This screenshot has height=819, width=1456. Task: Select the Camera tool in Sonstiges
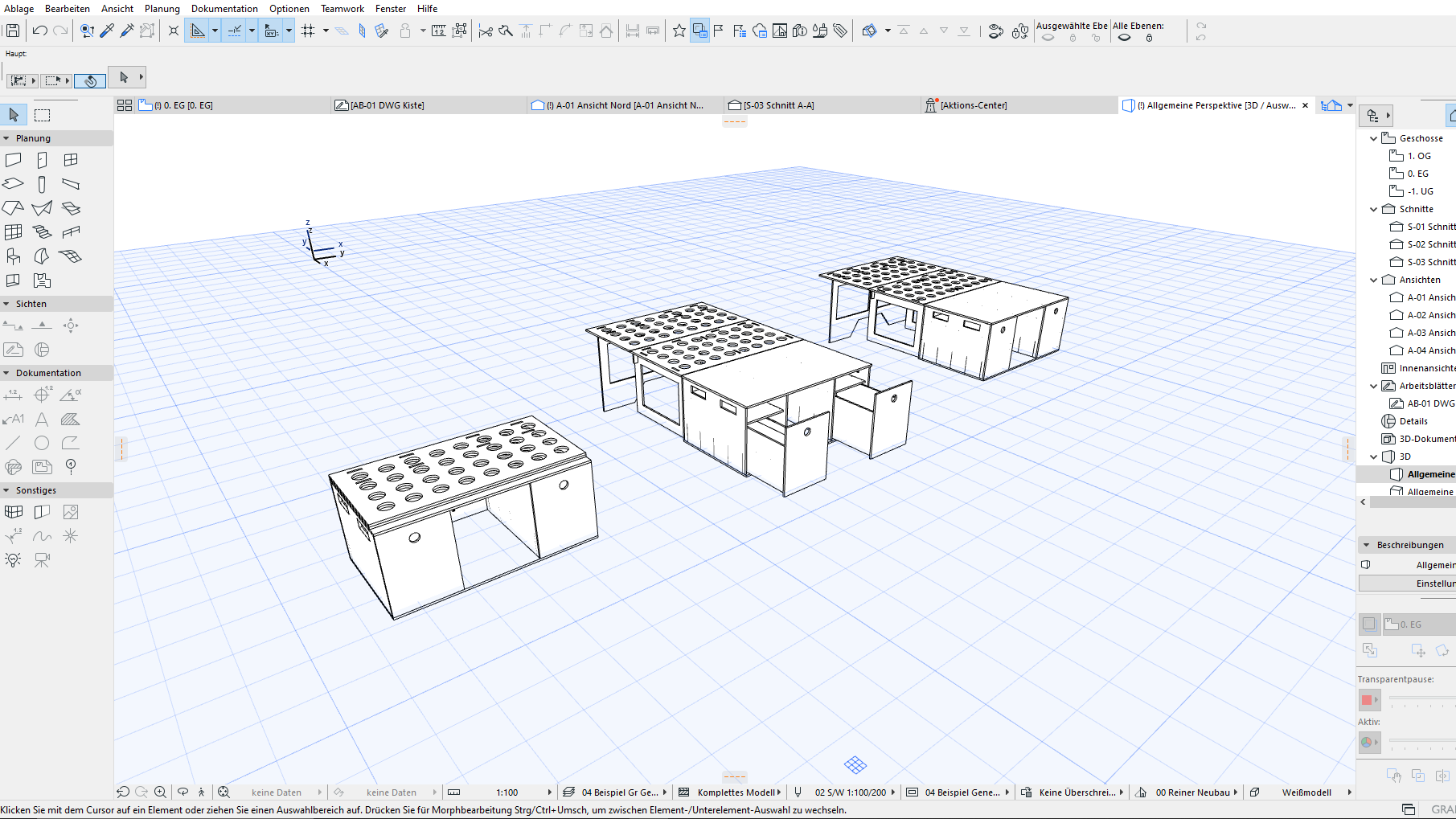(42, 560)
